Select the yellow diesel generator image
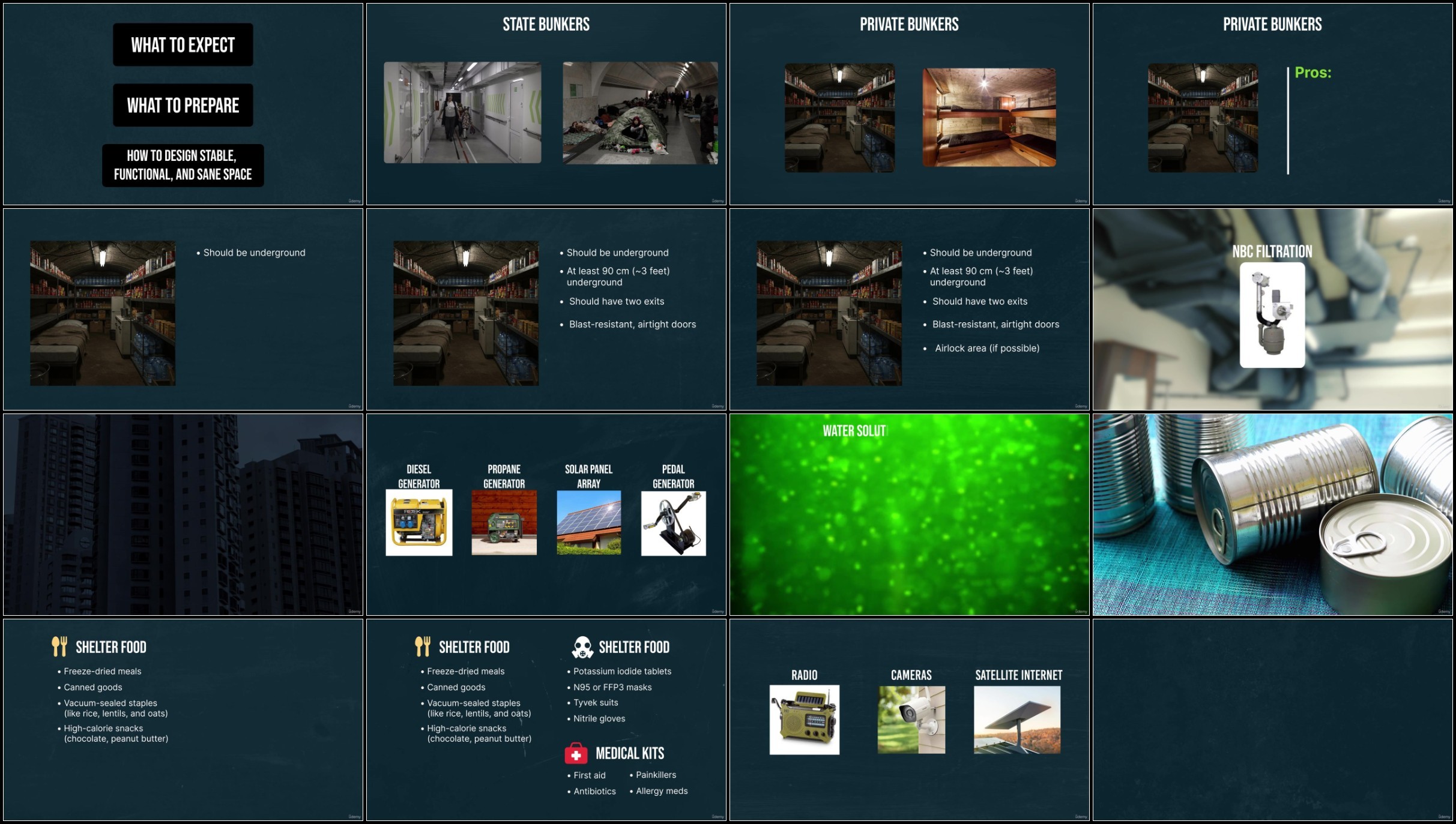1456x824 pixels. (419, 523)
